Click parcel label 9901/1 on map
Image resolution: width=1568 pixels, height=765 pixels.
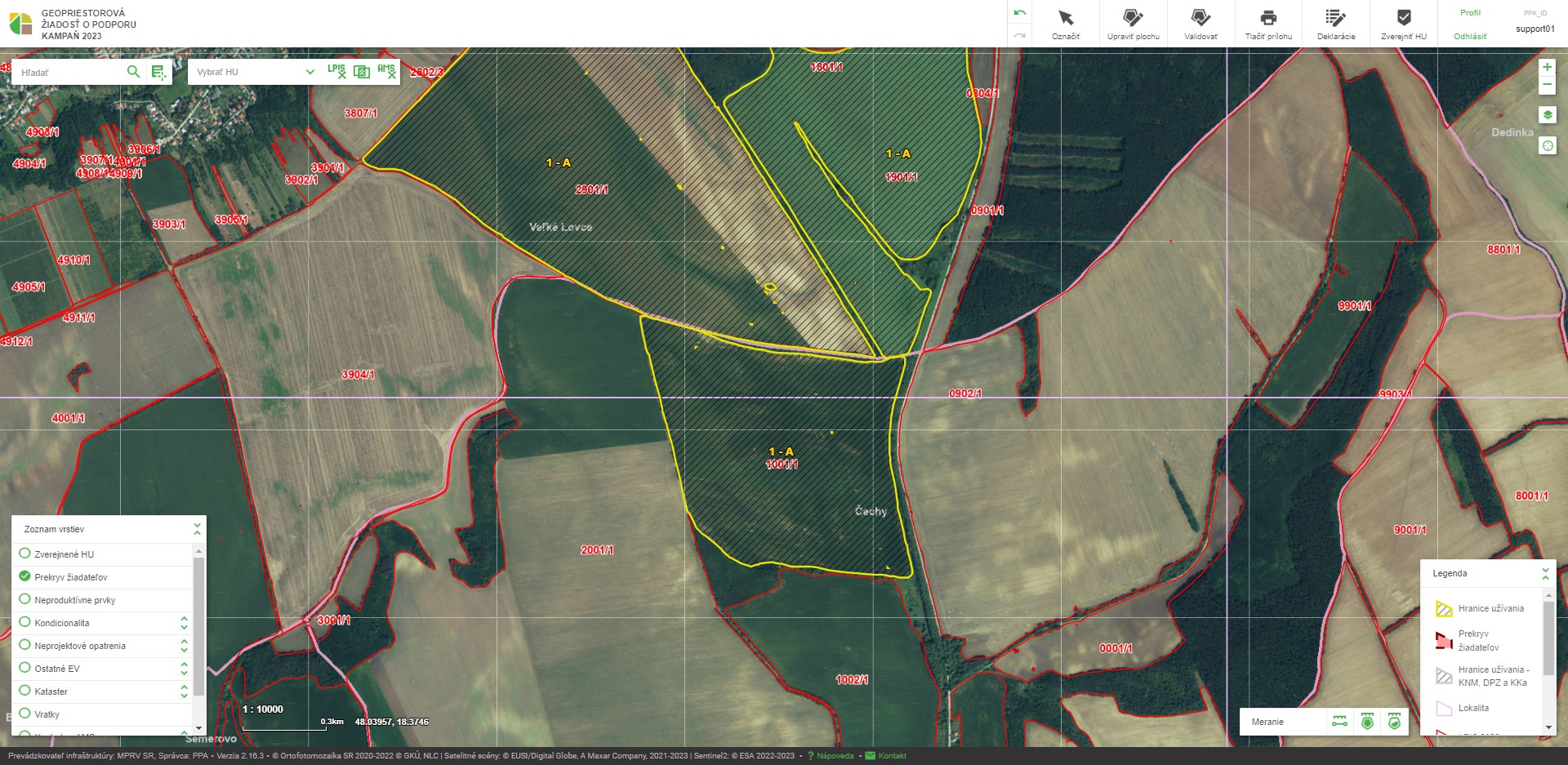click(1355, 306)
